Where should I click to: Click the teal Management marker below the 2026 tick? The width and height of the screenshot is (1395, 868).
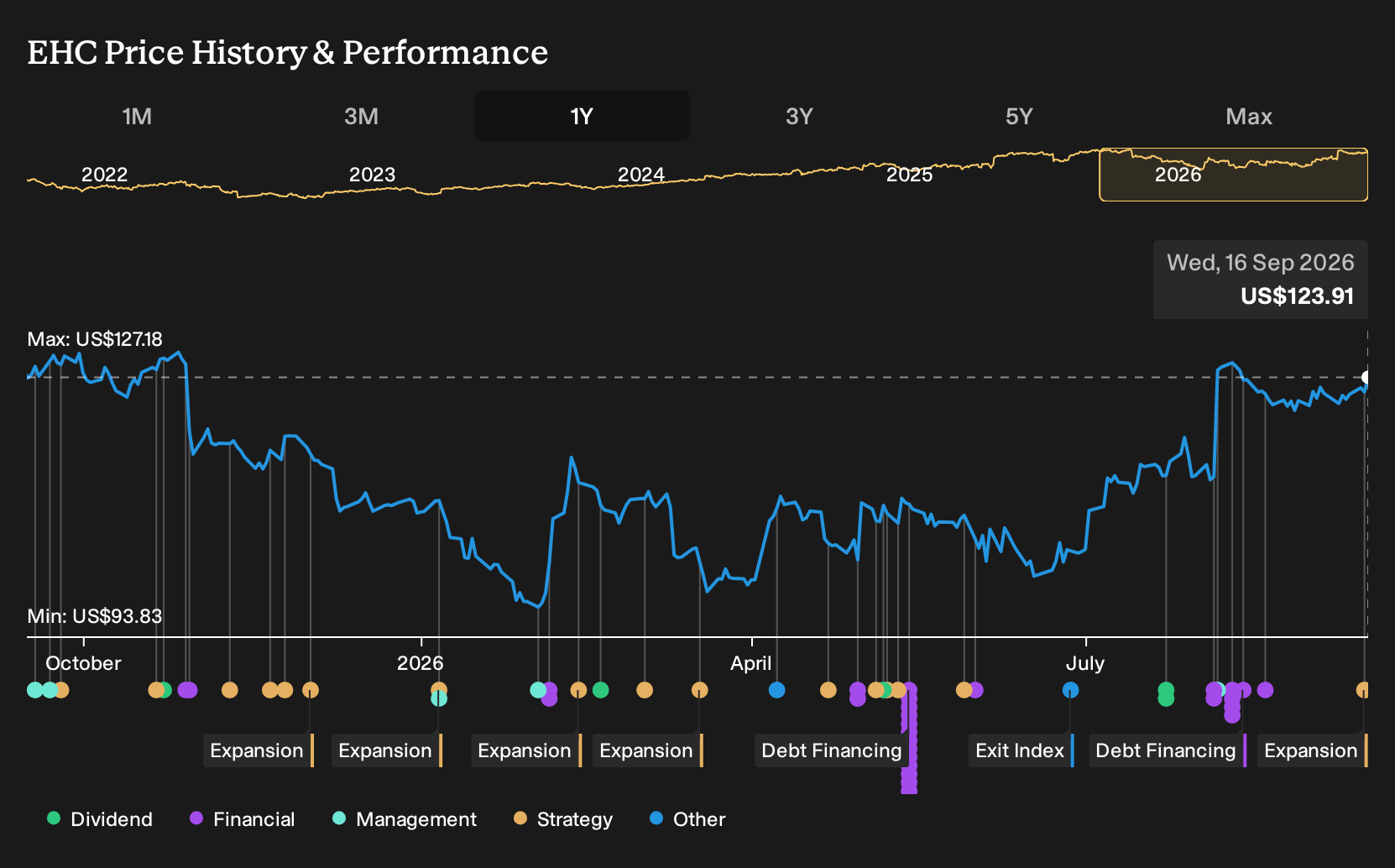[439, 698]
